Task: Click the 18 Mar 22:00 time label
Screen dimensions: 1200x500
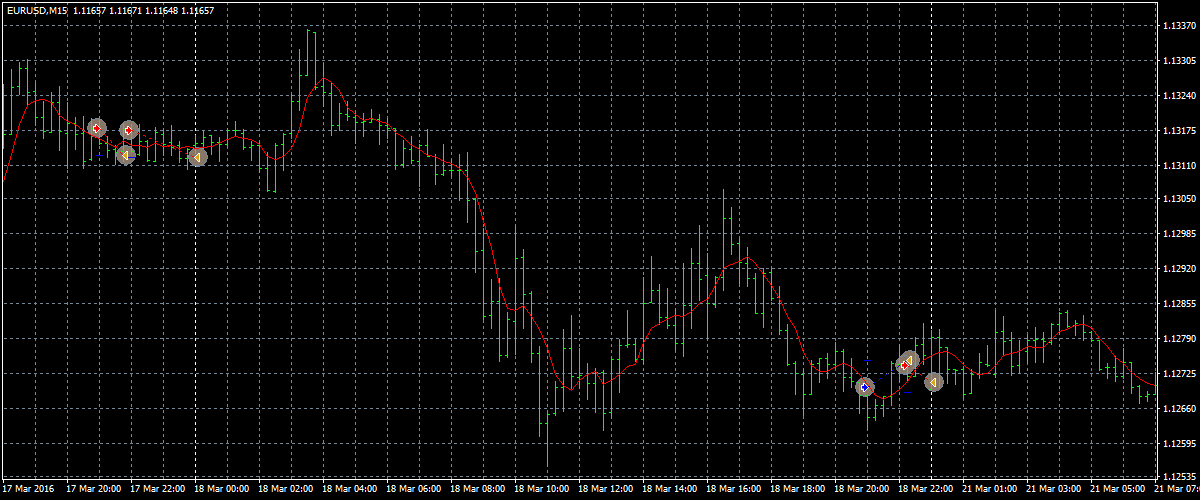Action: tap(926, 490)
